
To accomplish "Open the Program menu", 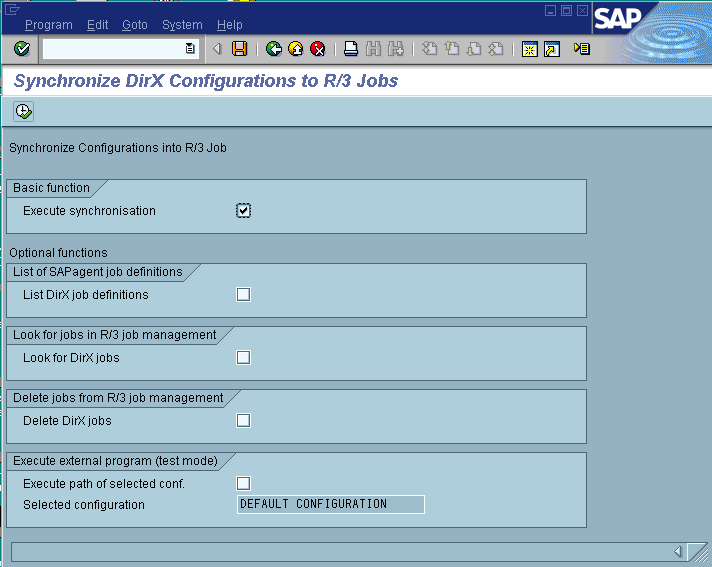I will tap(48, 25).
